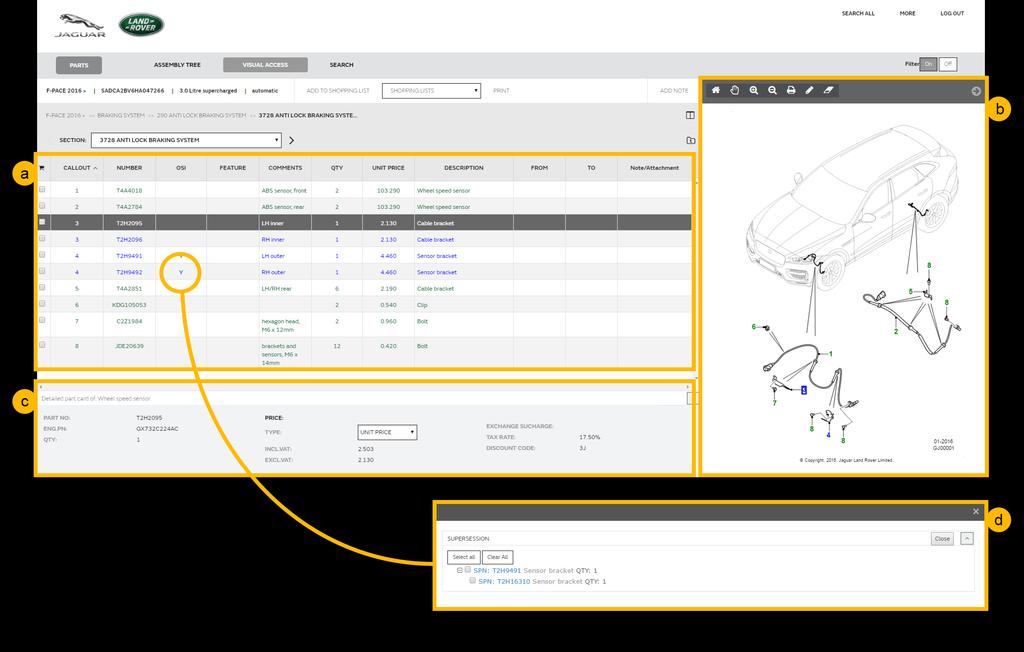
Task: Switch the filter toggle to On
Action: click(x=928, y=64)
